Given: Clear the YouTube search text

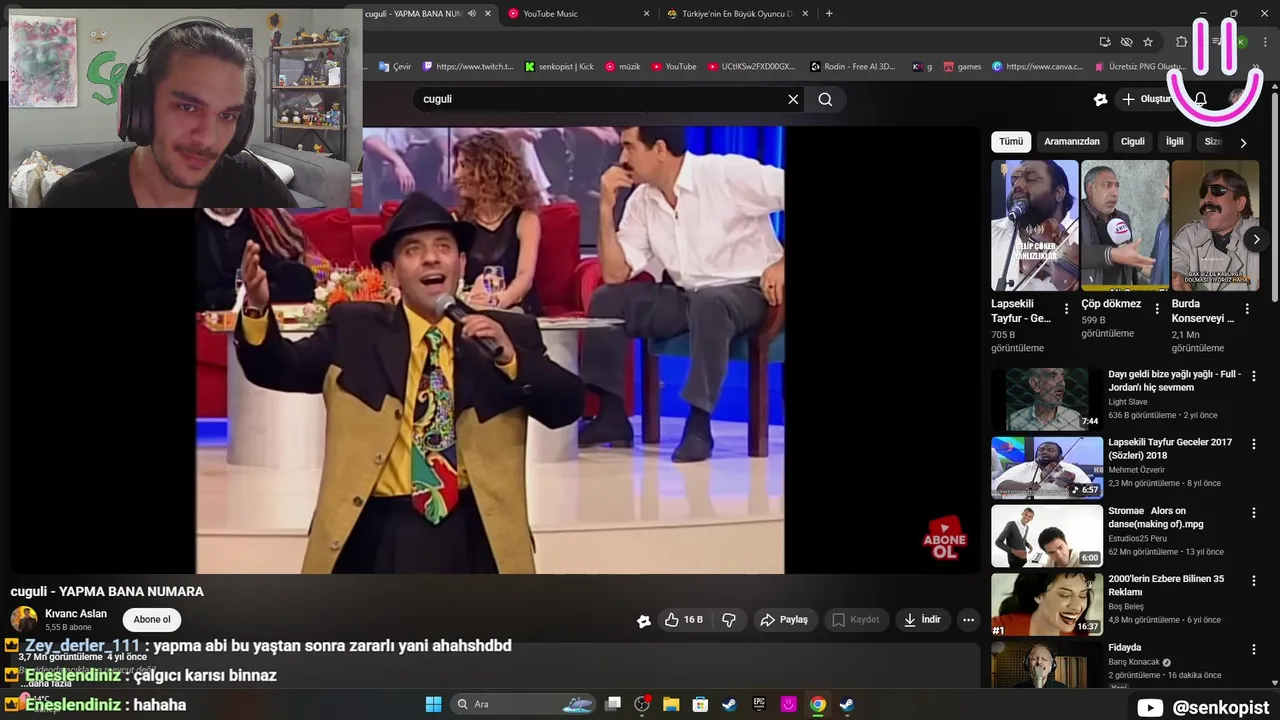Looking at the screenshot, I should 793,99.
